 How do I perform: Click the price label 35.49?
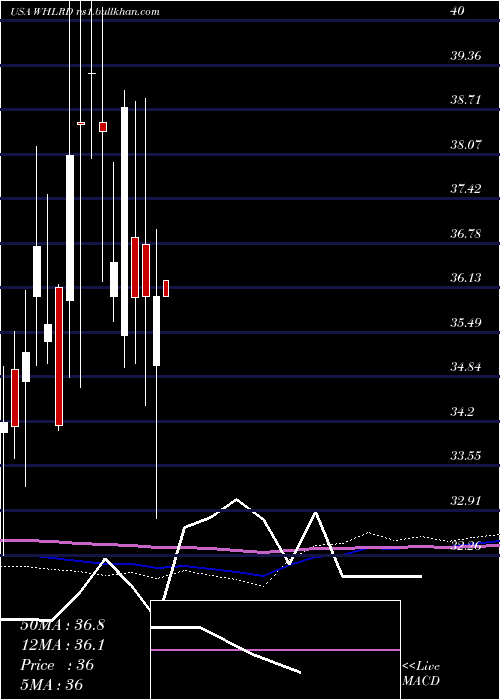(466, 322)
